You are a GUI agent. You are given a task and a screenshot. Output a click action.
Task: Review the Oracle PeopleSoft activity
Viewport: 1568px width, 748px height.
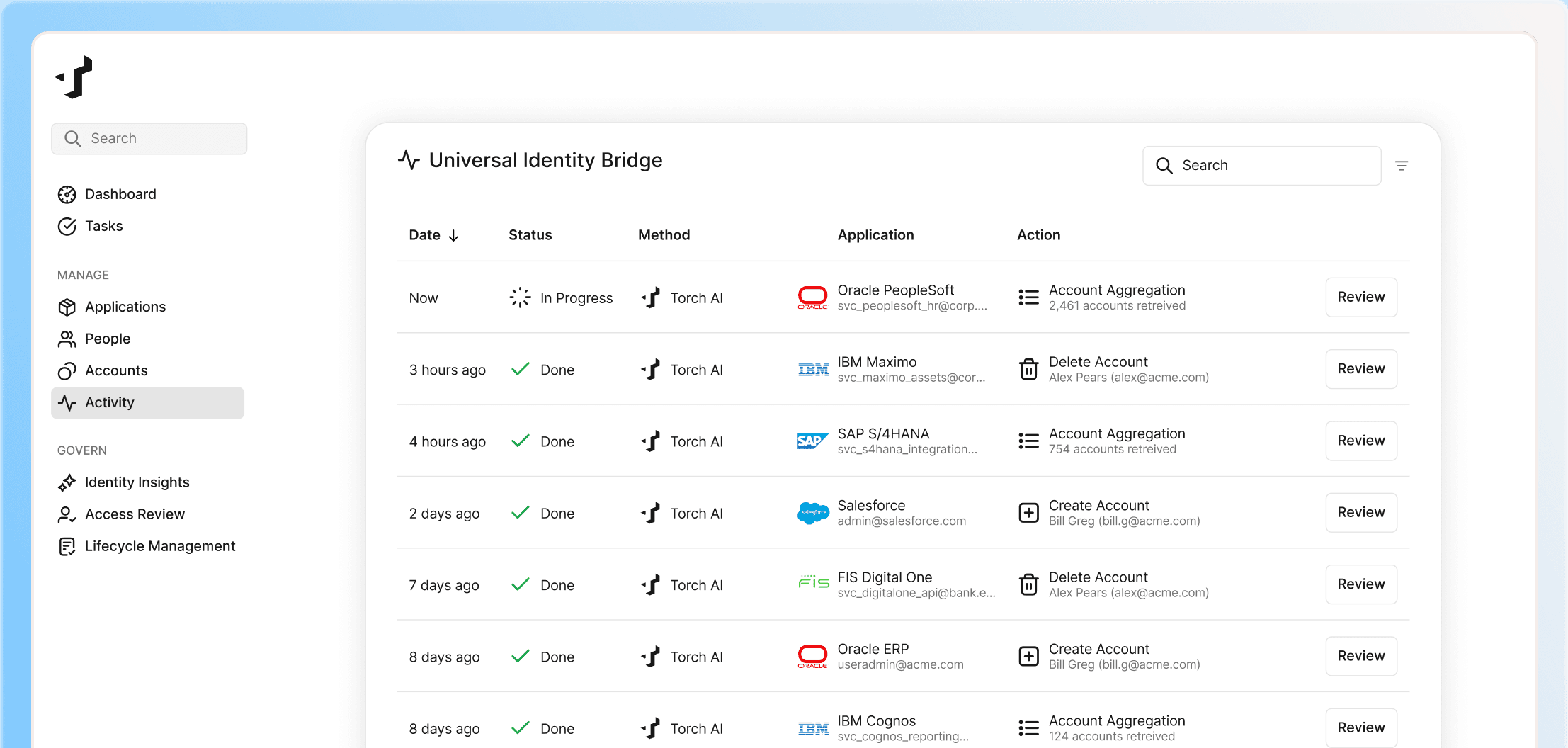click(x=1360, y=297)
